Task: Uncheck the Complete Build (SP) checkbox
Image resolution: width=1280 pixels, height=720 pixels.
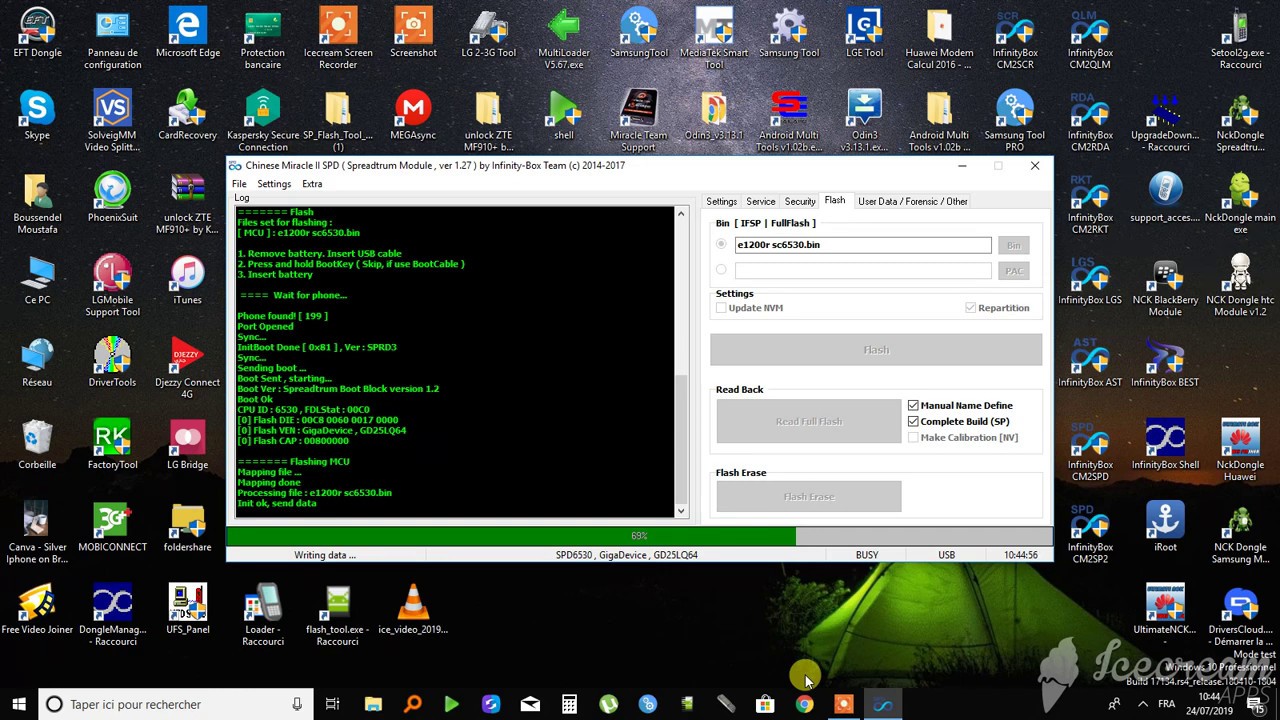Action: tap(913, 422)
